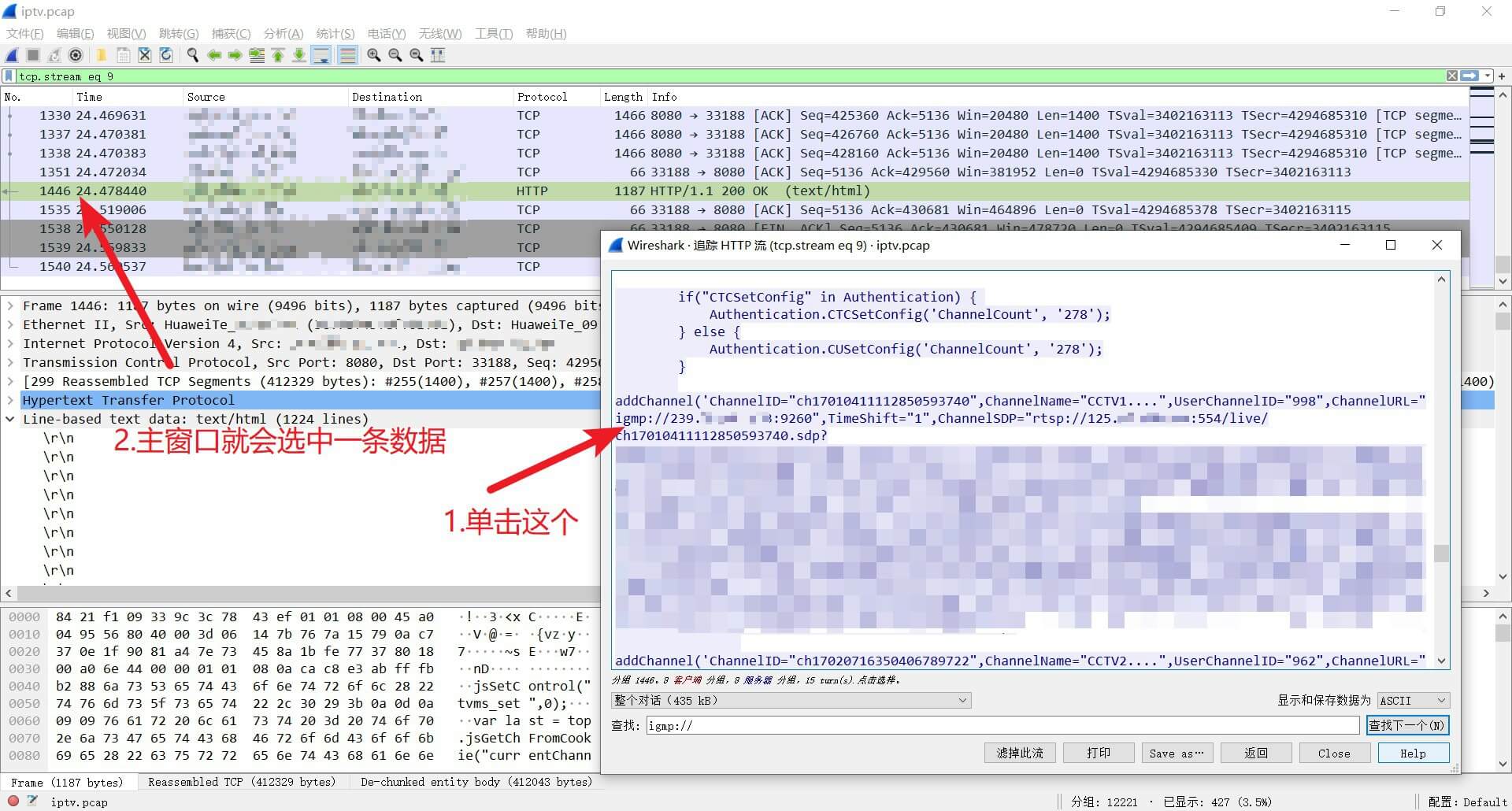Screen dimensions: 1512x811
Task: Open the 统计 menu
Action: tap(335, 33)
